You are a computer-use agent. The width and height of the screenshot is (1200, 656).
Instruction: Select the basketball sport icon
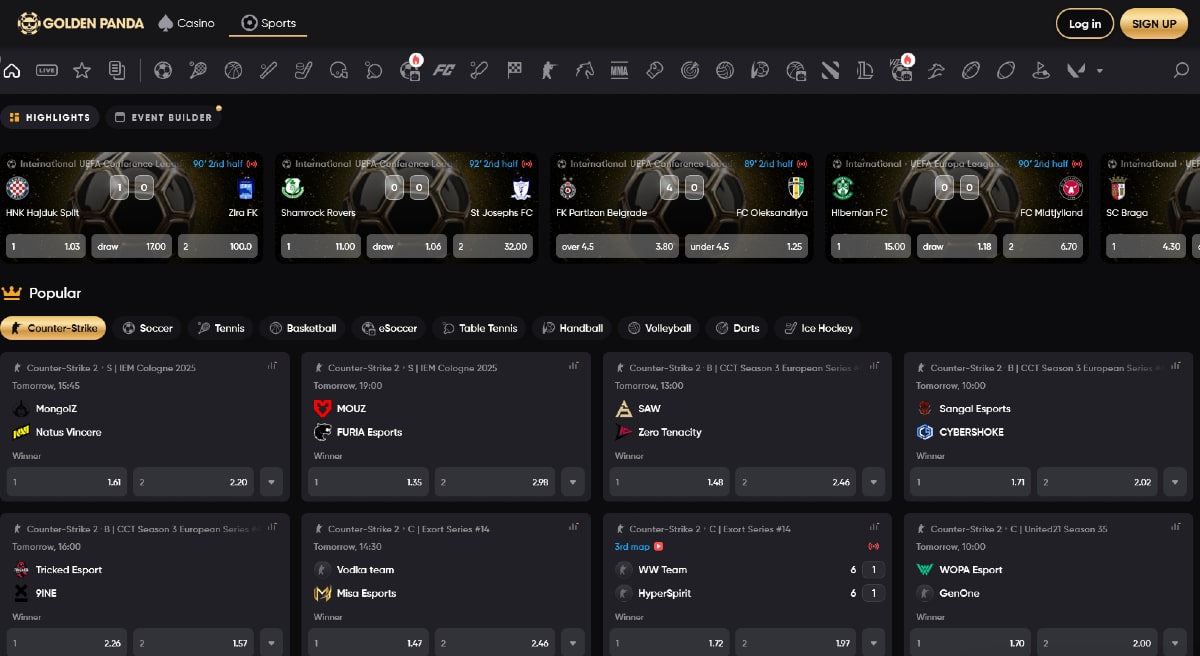pyautogui.click(x=233, y=70)
